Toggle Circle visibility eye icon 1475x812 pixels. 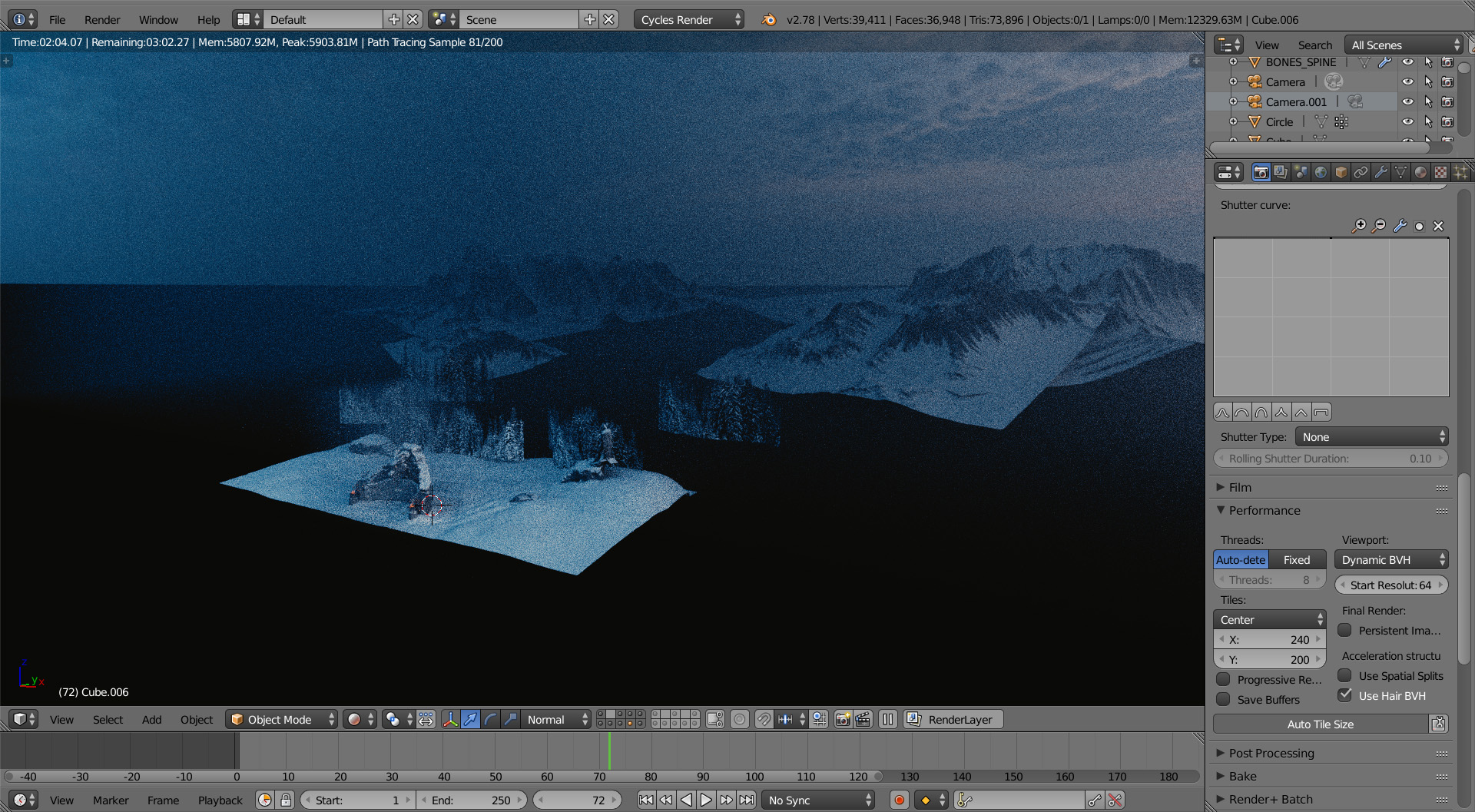pos(1407,121)
